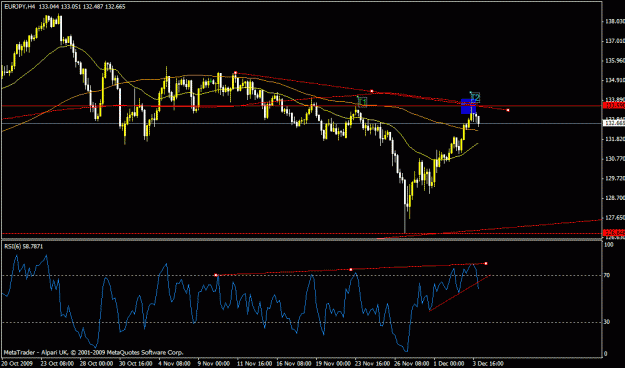
Task: Click the 135.960 price axis label
Action: pyautogui.click(x=615, y=61)
